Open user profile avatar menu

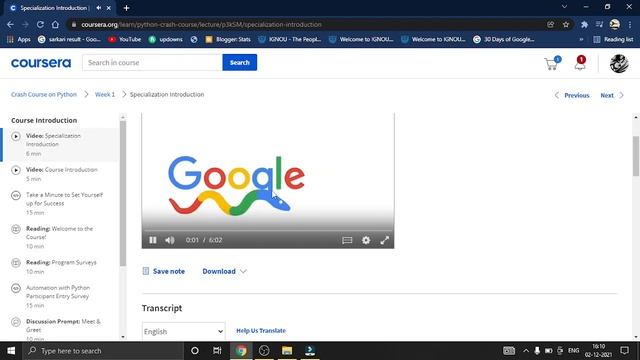(619, 63)
